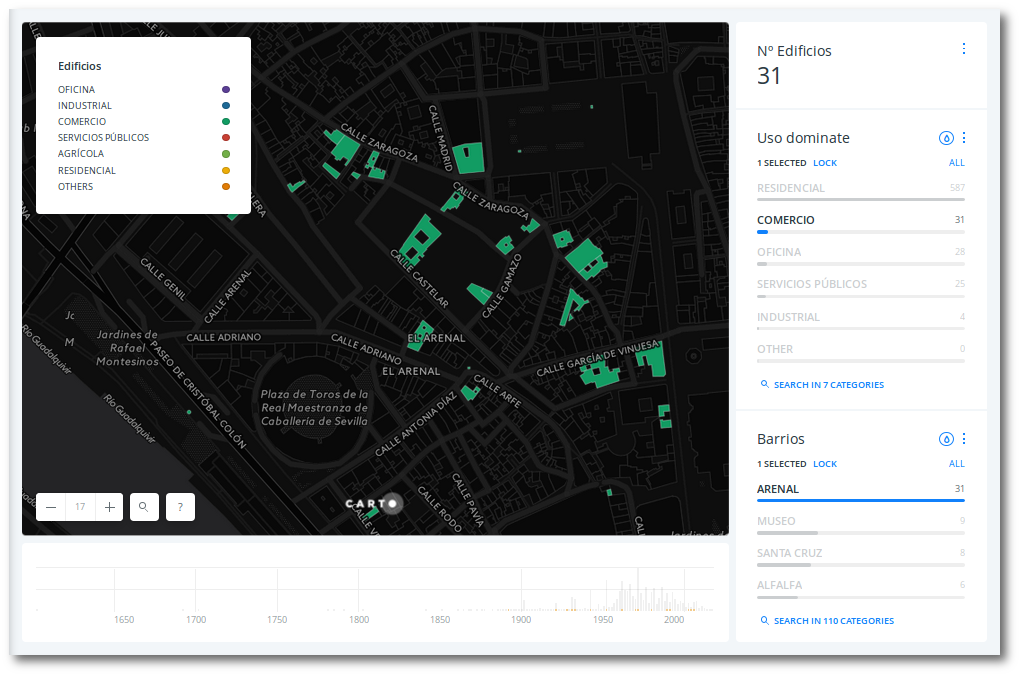Open the Uso dominate widget options menu
This screenshot has width=1021, height=676.
click(964, 138)
